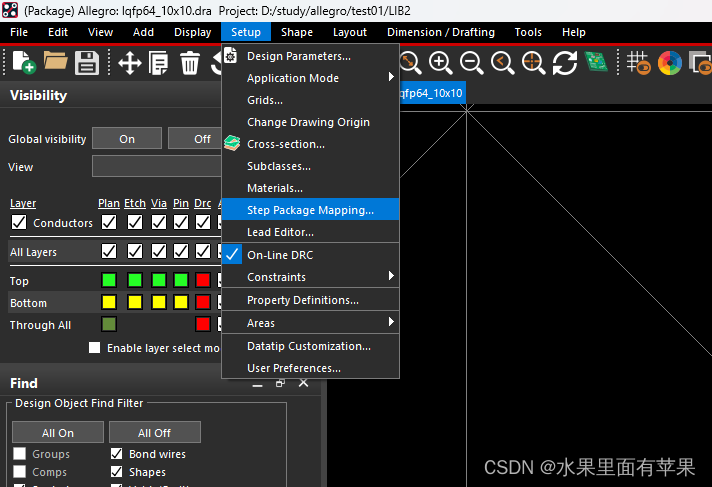Screen dimensions: 712x487
Task: Click the Open folder icon
Action: [55, 64]
